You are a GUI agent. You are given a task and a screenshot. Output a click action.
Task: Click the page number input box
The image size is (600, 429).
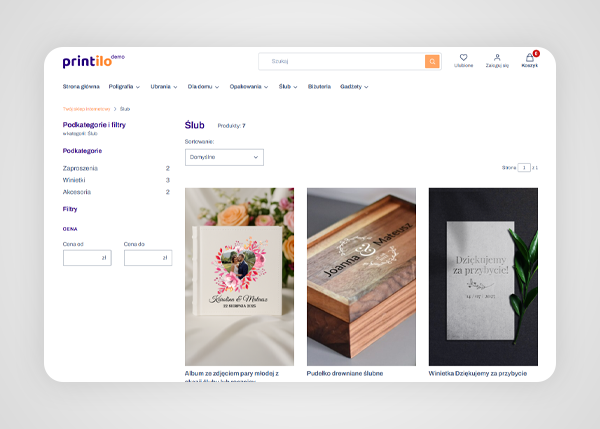[524, 168]
